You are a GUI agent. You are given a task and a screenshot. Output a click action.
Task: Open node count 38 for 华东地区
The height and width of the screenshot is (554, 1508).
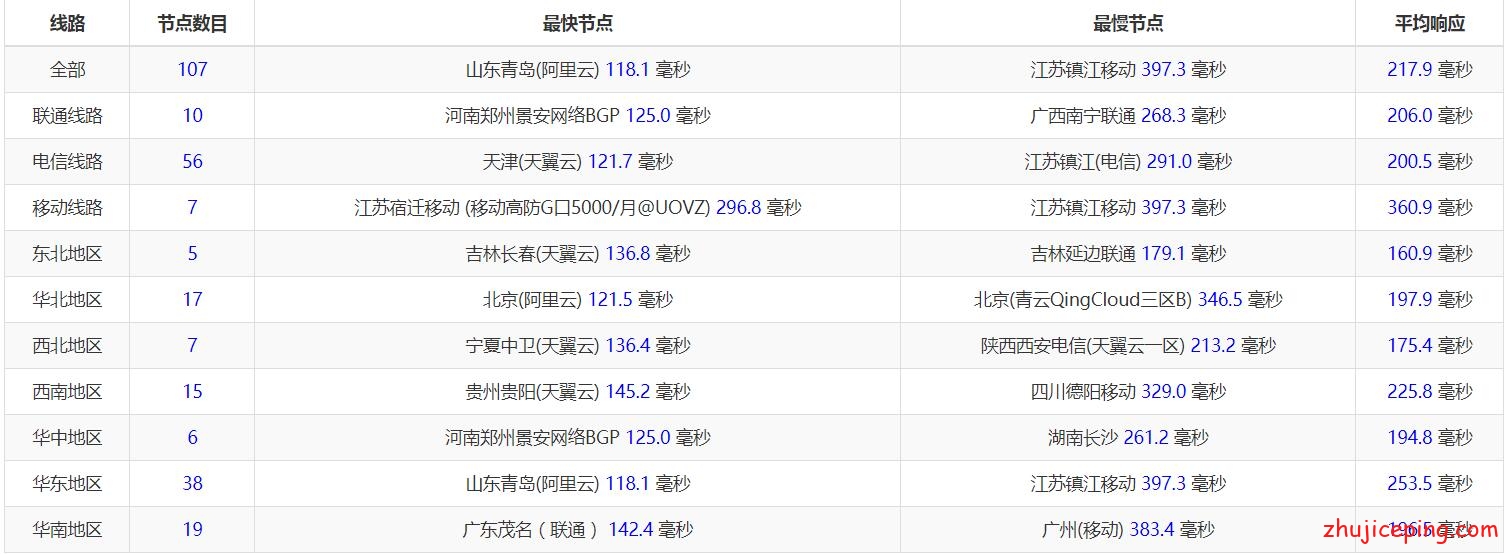(x=192, y=484)
